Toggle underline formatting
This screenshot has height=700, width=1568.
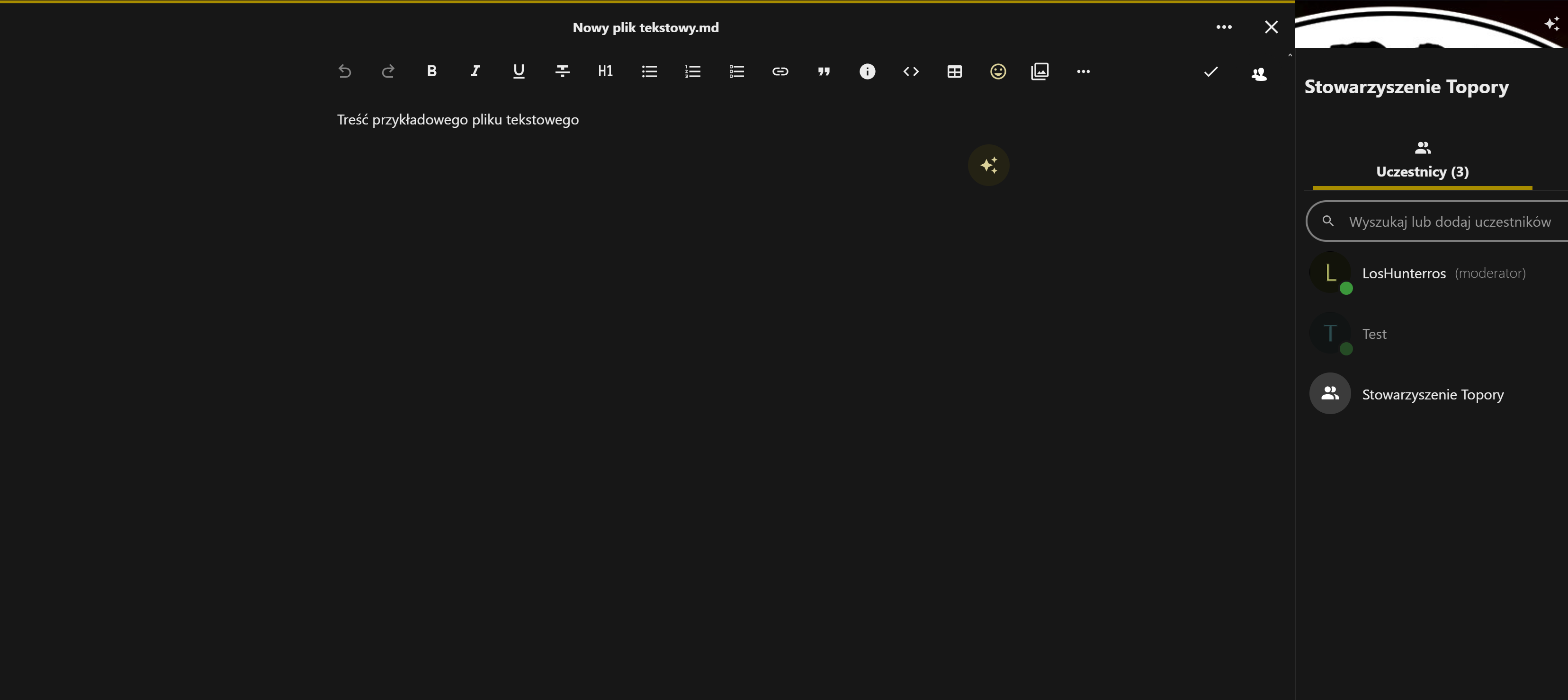519,72
